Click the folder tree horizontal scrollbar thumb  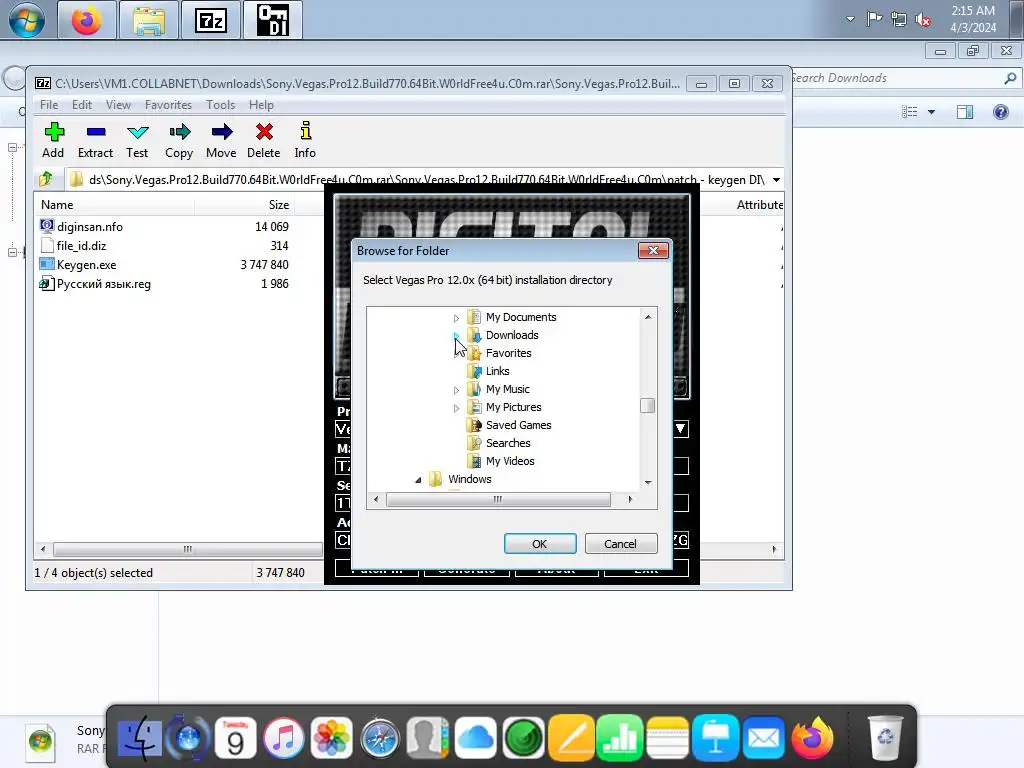pos(498,500)
